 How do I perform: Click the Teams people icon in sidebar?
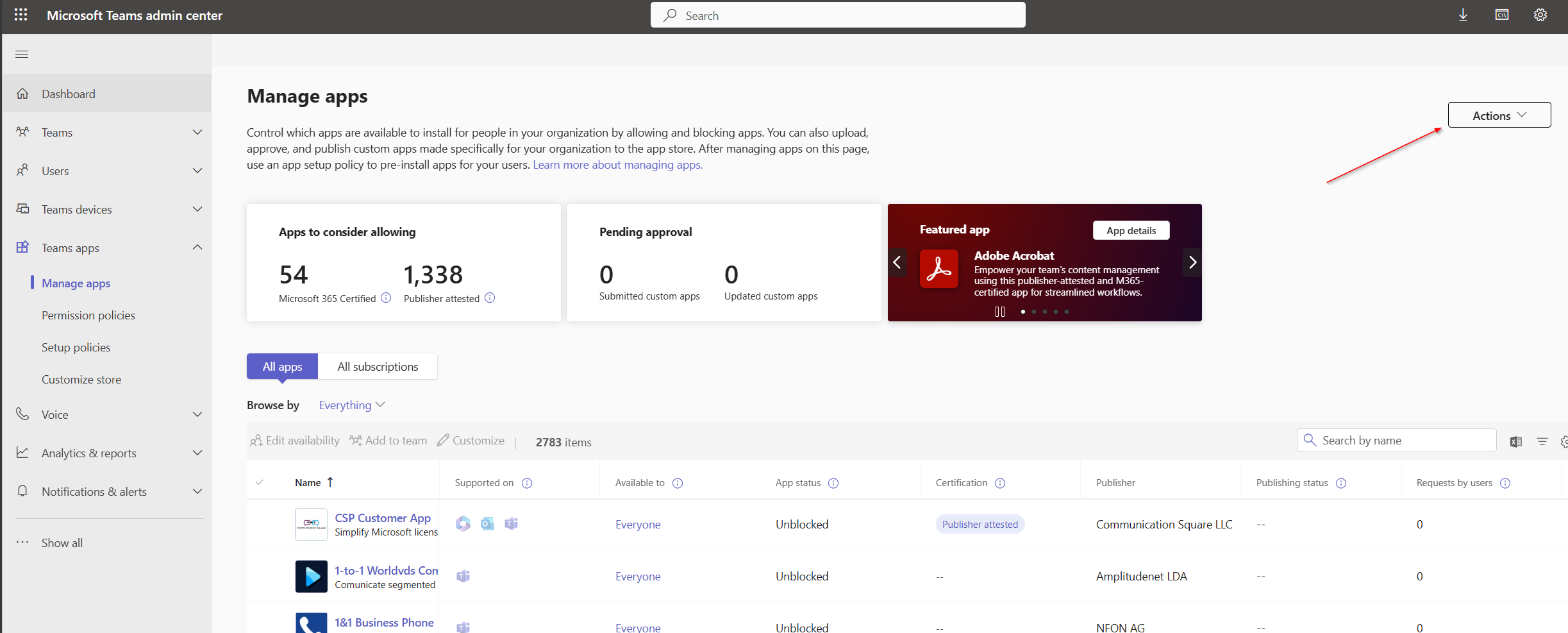click(x=22, y=132)
